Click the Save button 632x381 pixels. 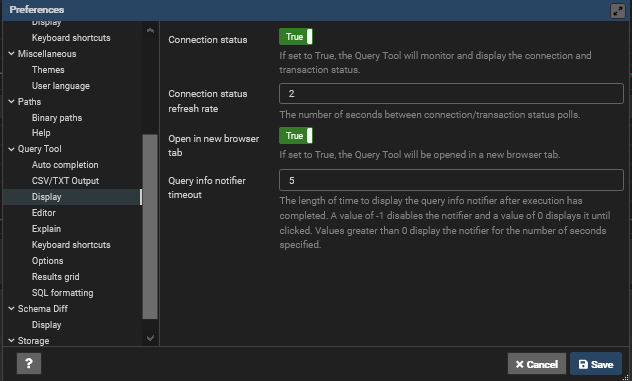point(596,364)
